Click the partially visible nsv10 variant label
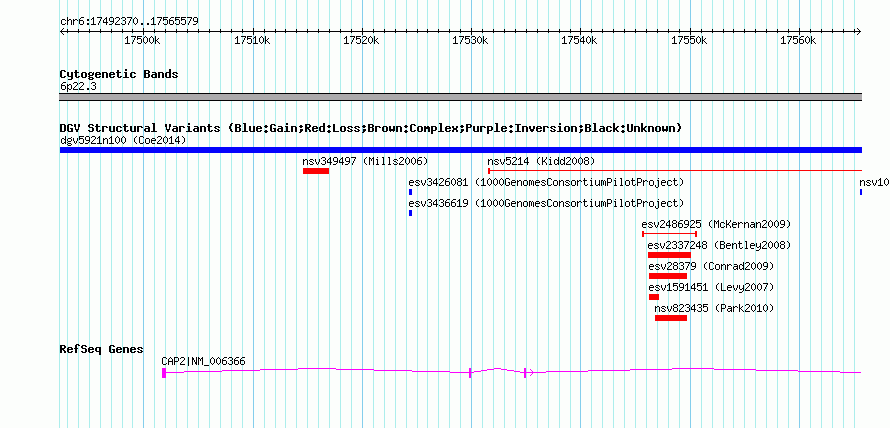Screen dimensions: 890x428 pyautogui.click(x=875, y=182)
